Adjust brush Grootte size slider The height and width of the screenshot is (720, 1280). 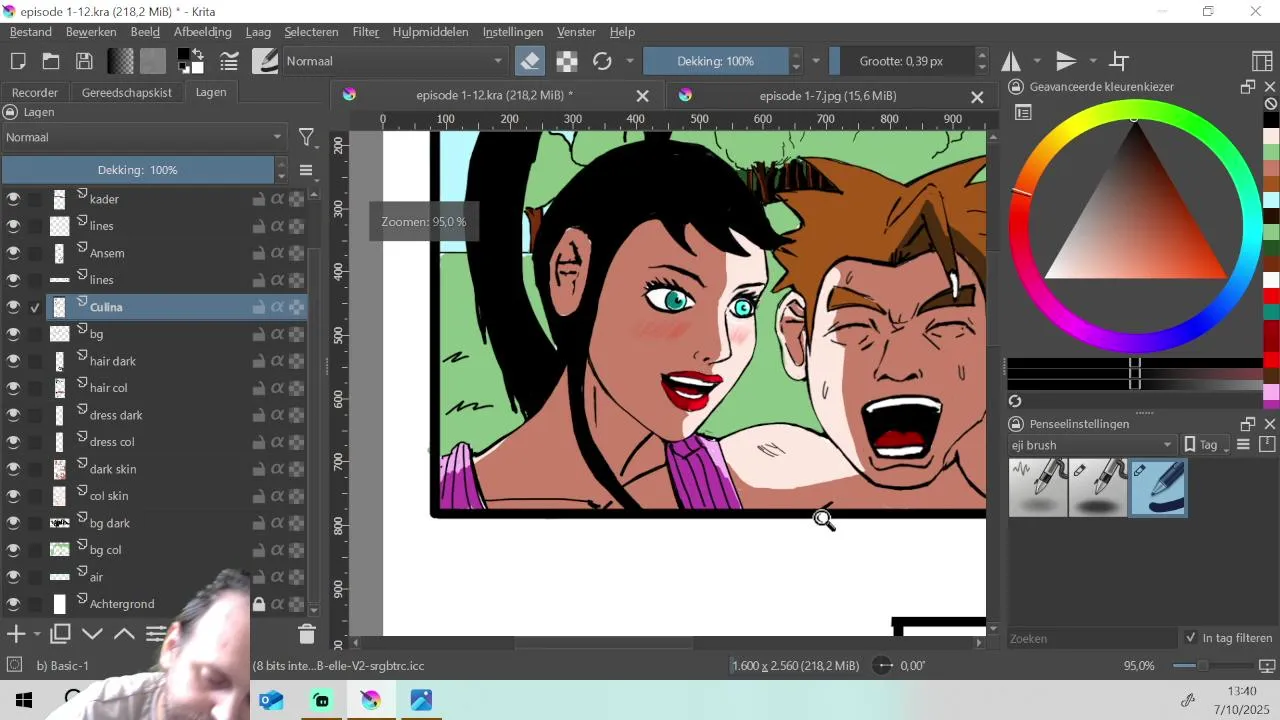tap(901, 61)
